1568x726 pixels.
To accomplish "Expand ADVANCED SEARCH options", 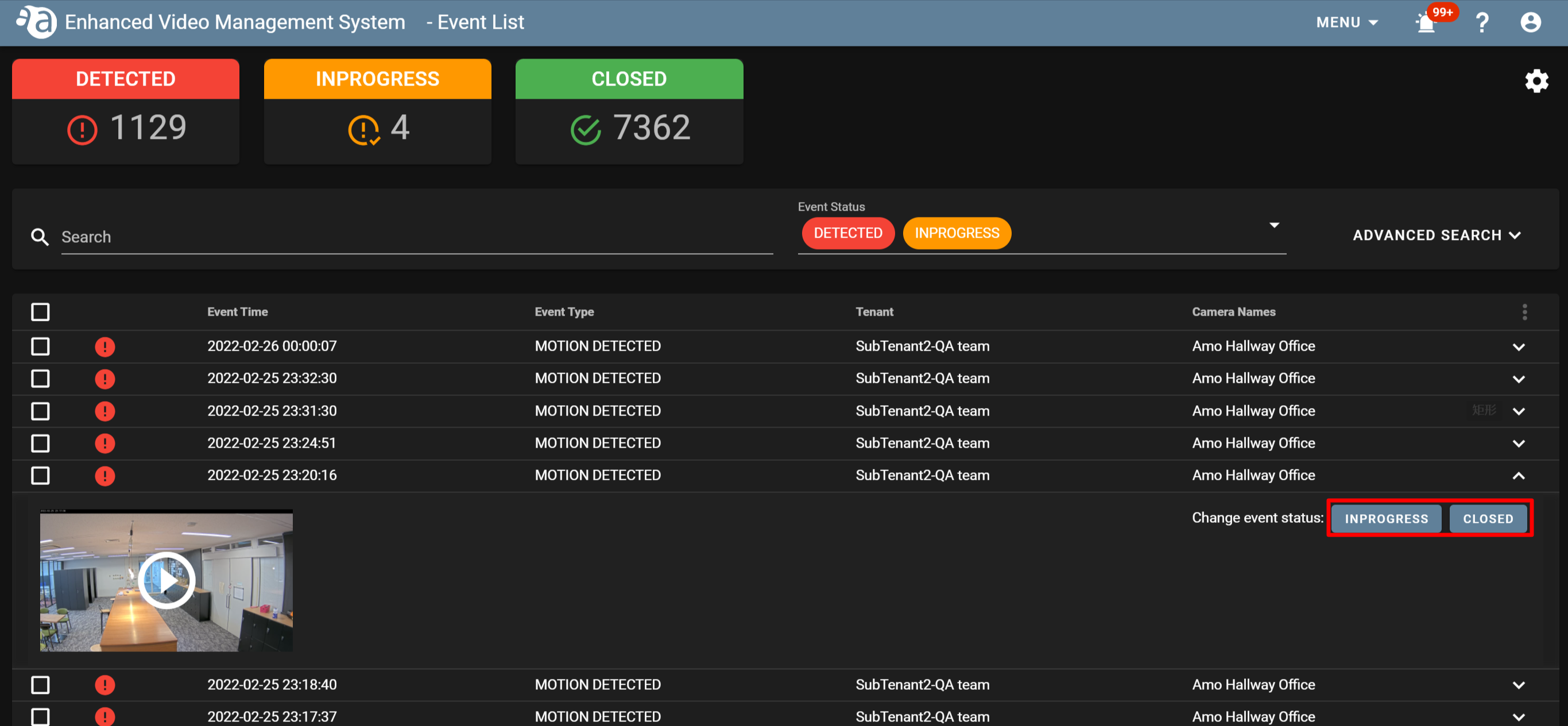I will tap(1436, 235).
